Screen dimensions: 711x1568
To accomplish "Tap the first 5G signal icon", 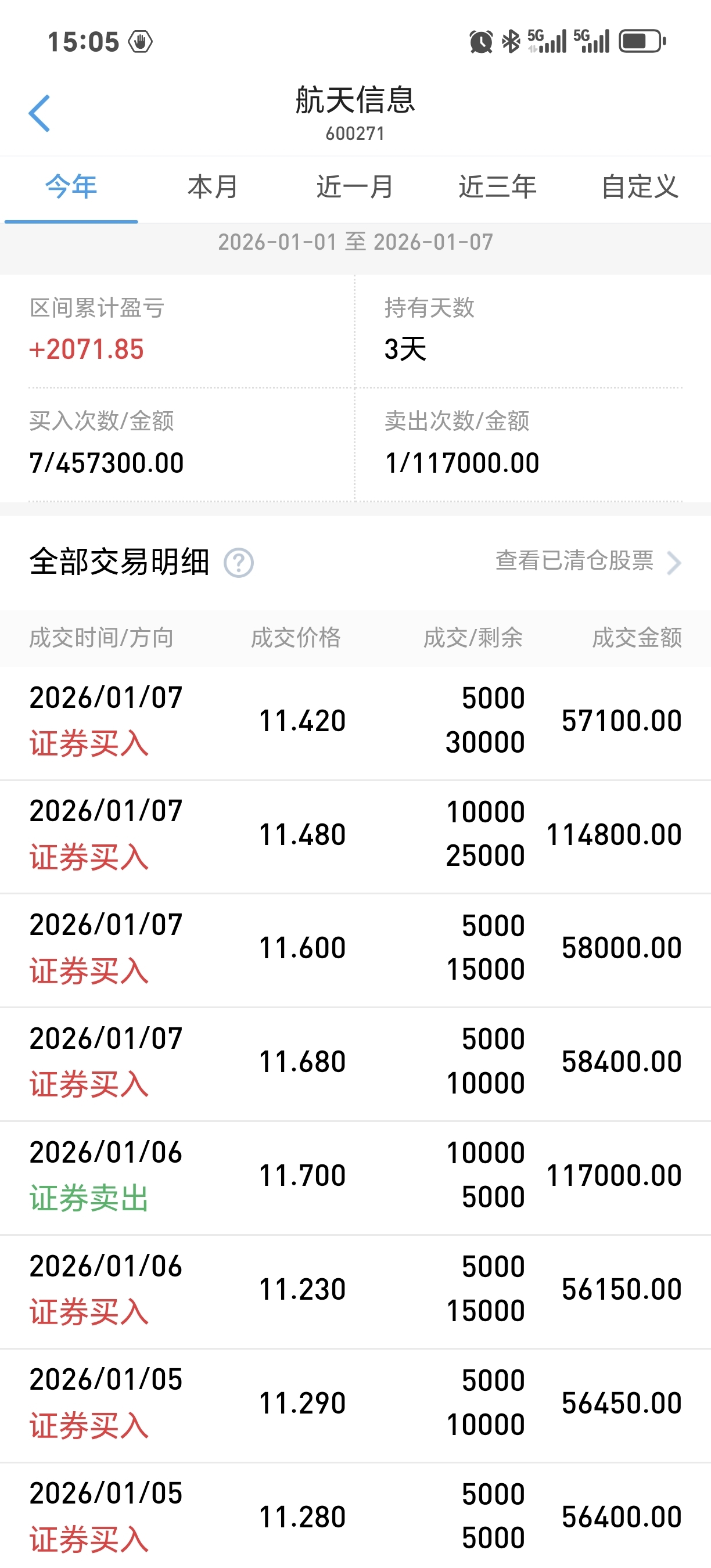I will 546,41.
